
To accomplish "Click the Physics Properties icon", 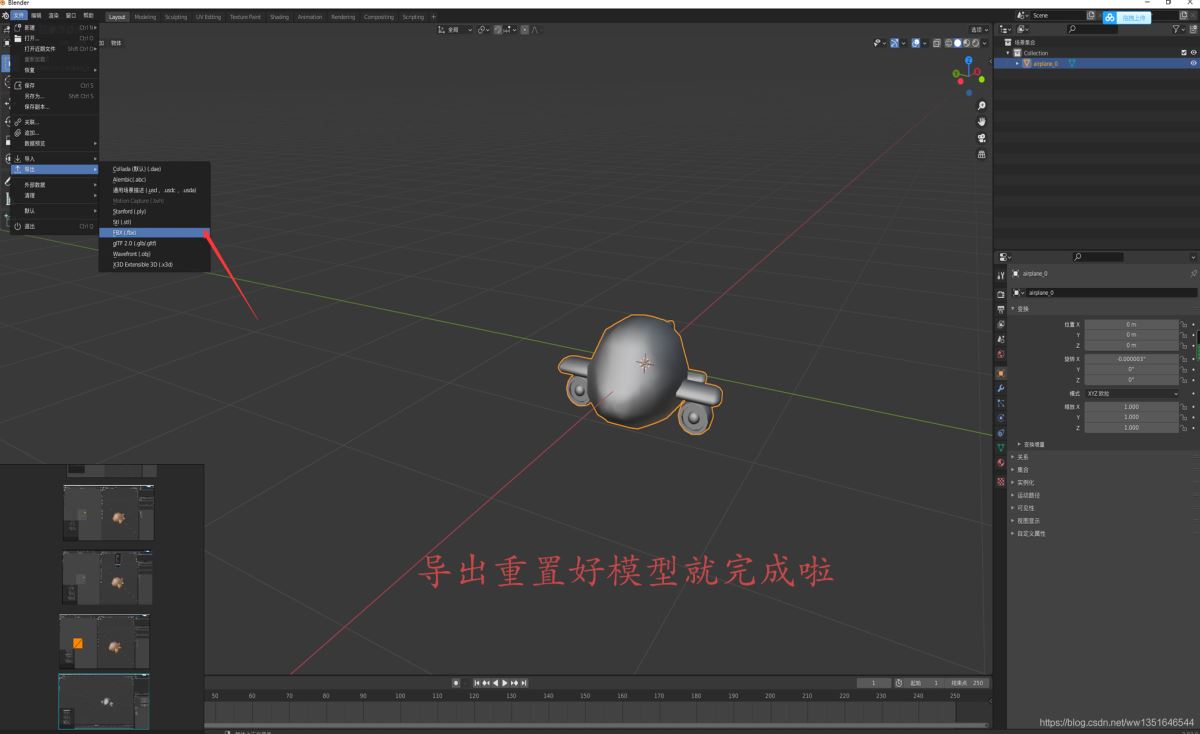I will [x=1002, y=418].
